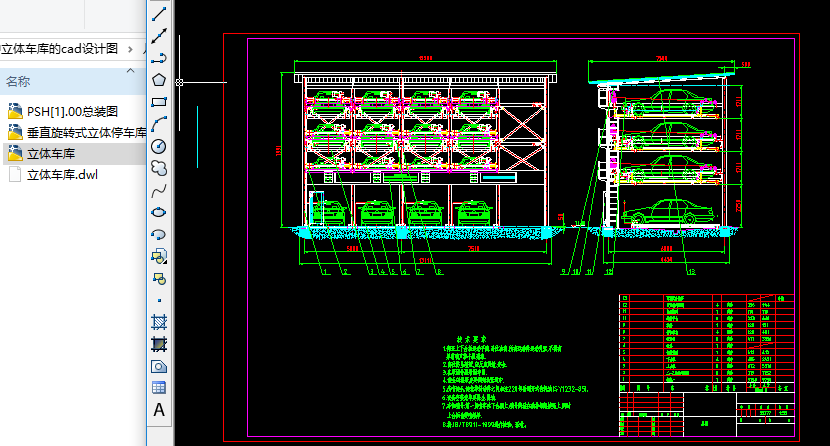Select the Spline tool
The height and width of the screenshot is (446, 830).
point(159,190)
